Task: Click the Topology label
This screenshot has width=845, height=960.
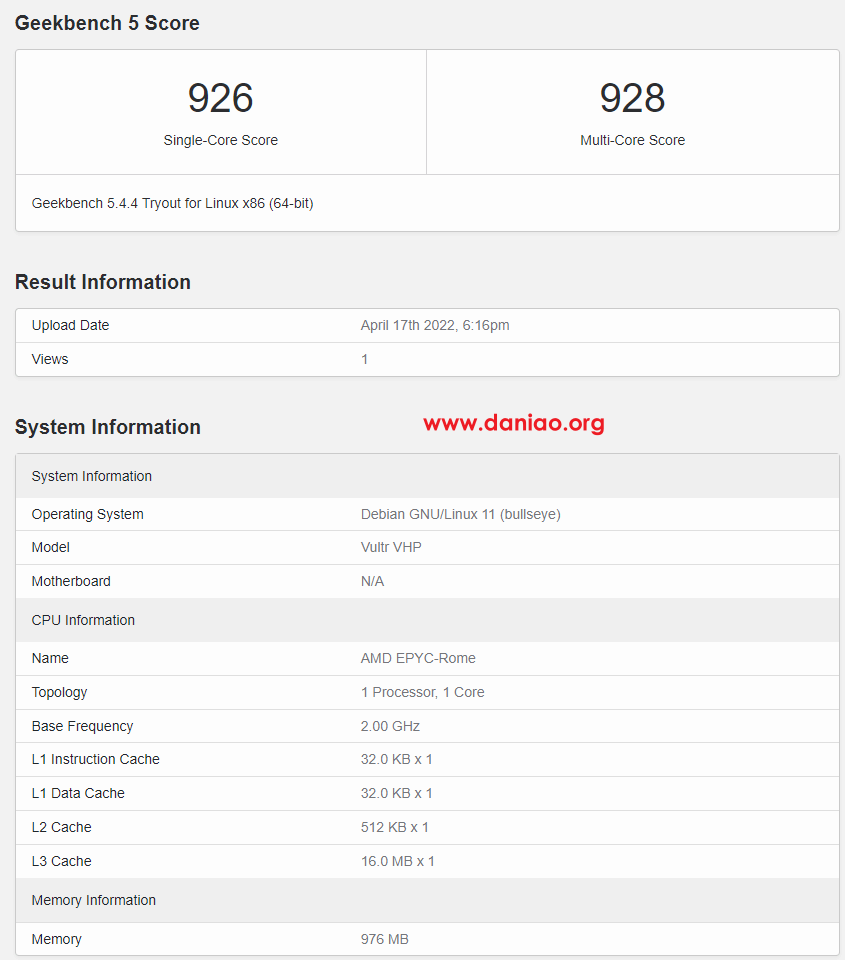Action: pos(59,692)
